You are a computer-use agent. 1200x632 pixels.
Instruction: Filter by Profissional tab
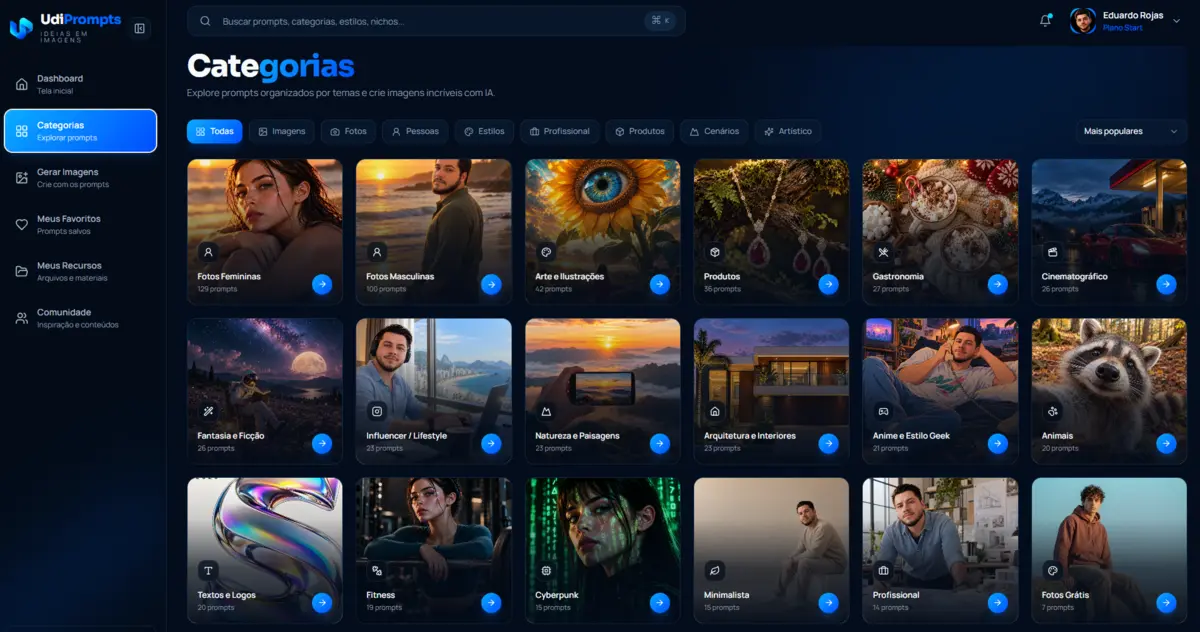[x=560, y=131]
